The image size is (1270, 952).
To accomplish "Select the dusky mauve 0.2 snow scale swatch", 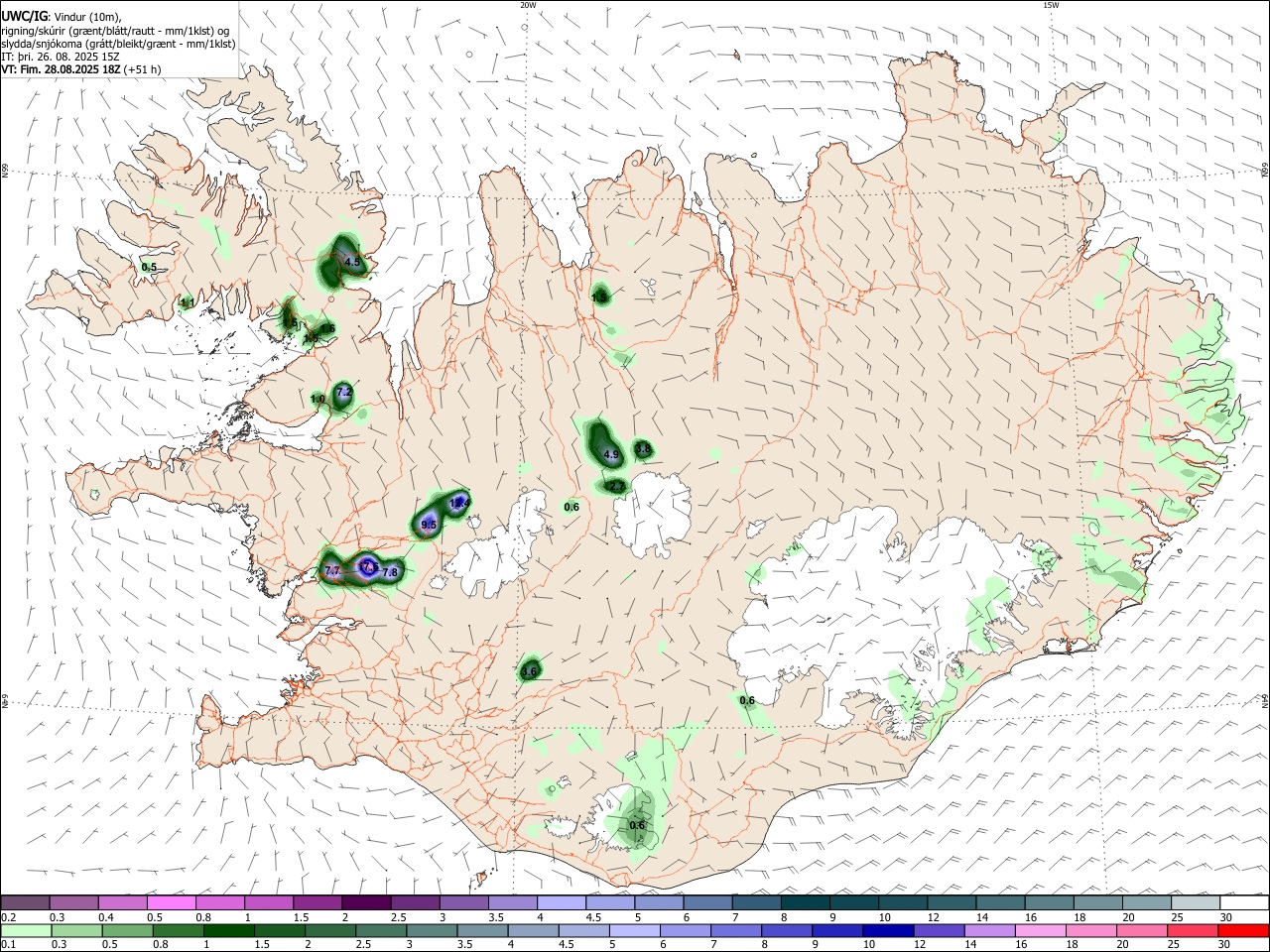I will (x=25, y=903).
